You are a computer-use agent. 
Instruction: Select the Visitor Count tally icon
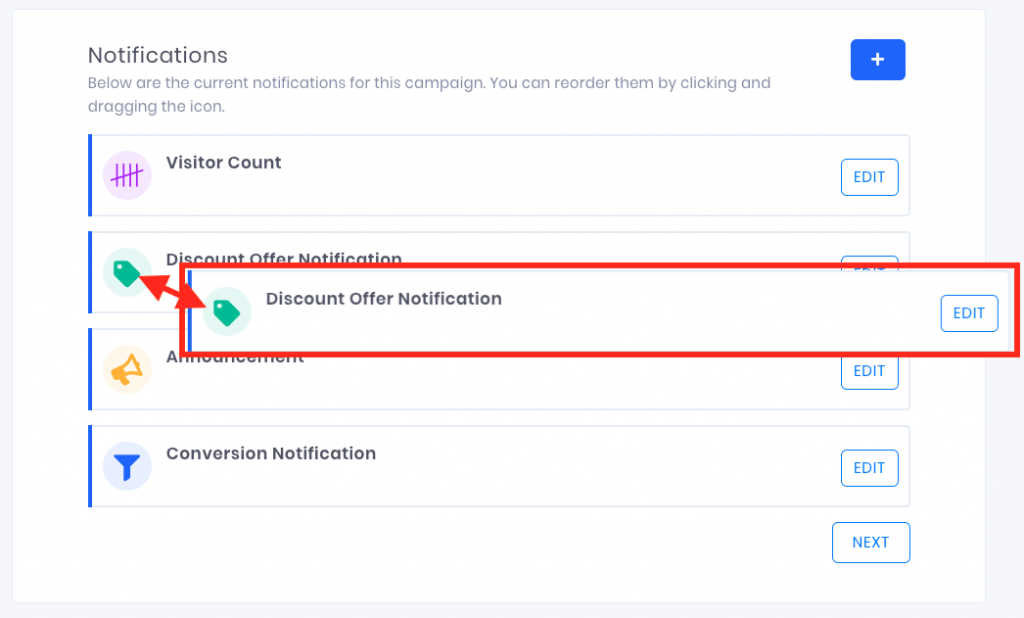(127, 174)
